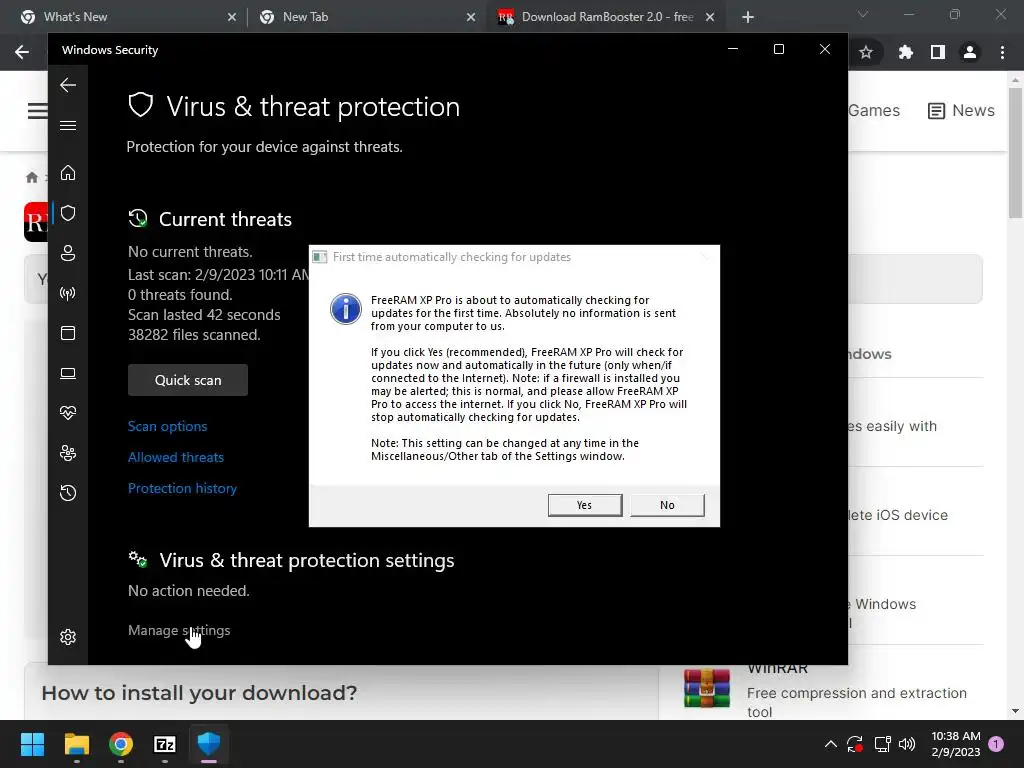Image resolution: width=1024 pixels, height=768 pixels.
Task: Click the network tray icon
Action: click(x=882, y=744)
